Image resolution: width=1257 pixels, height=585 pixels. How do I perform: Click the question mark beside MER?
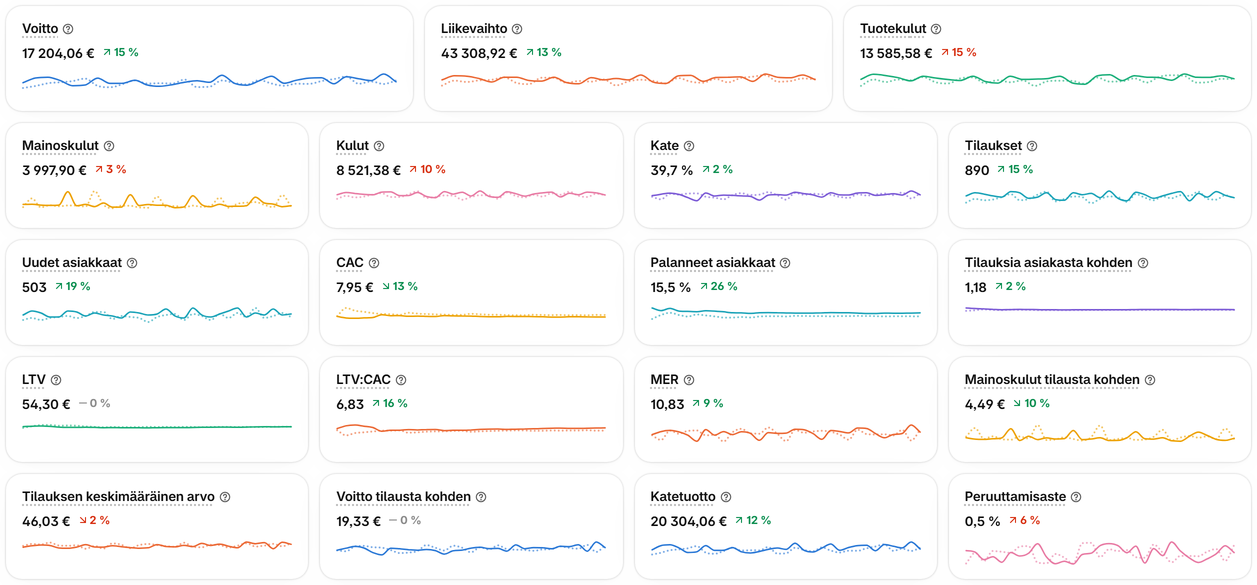click(689, 380)
